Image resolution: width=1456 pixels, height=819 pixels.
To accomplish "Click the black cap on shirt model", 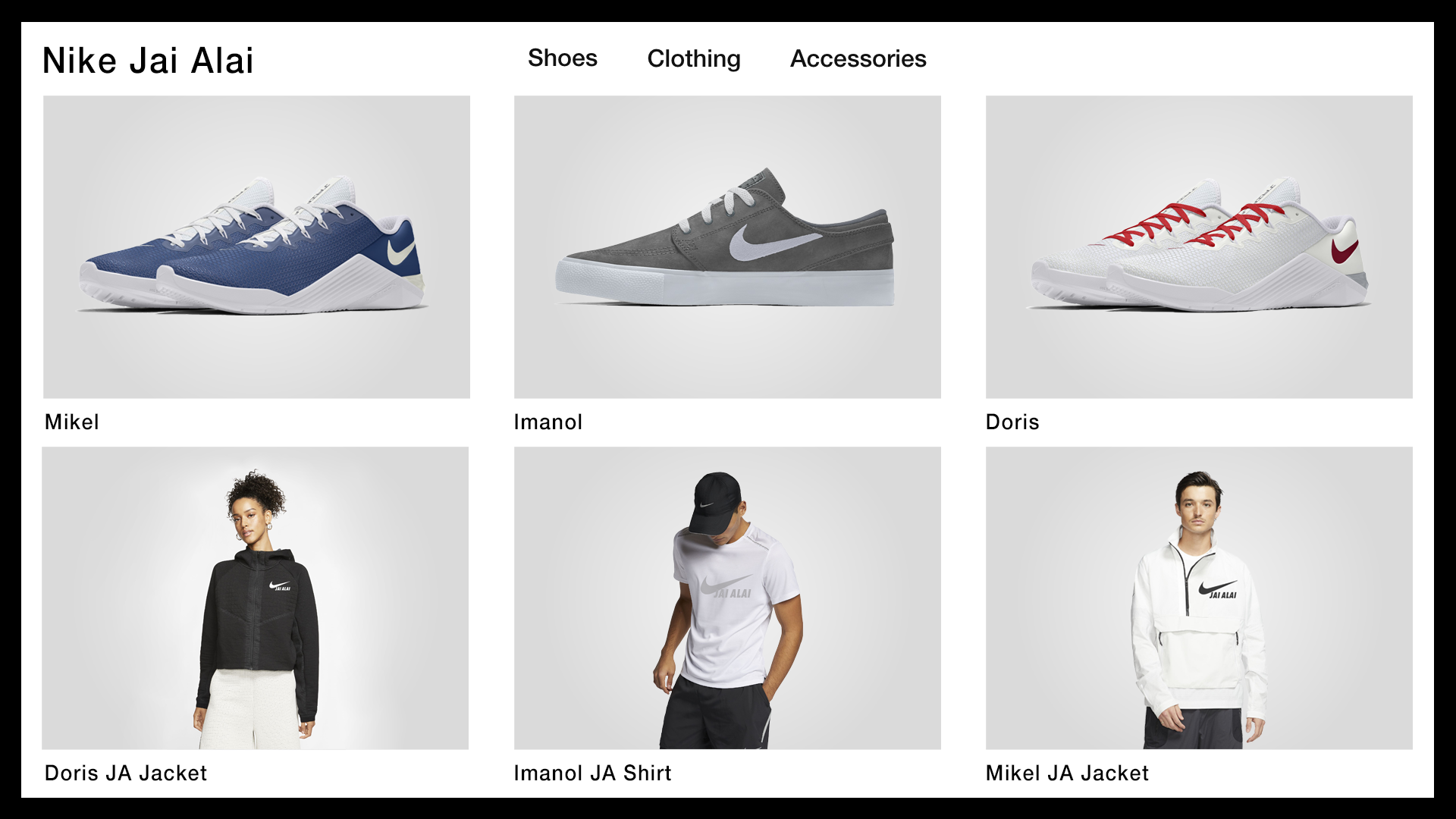I will pos(714,501).
